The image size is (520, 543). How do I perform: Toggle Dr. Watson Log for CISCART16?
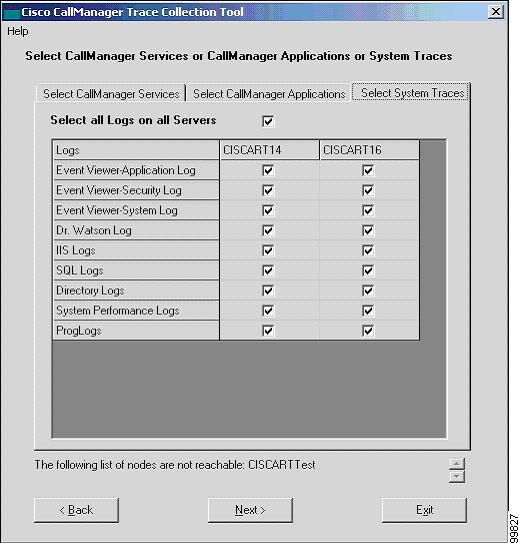point(368,230)
